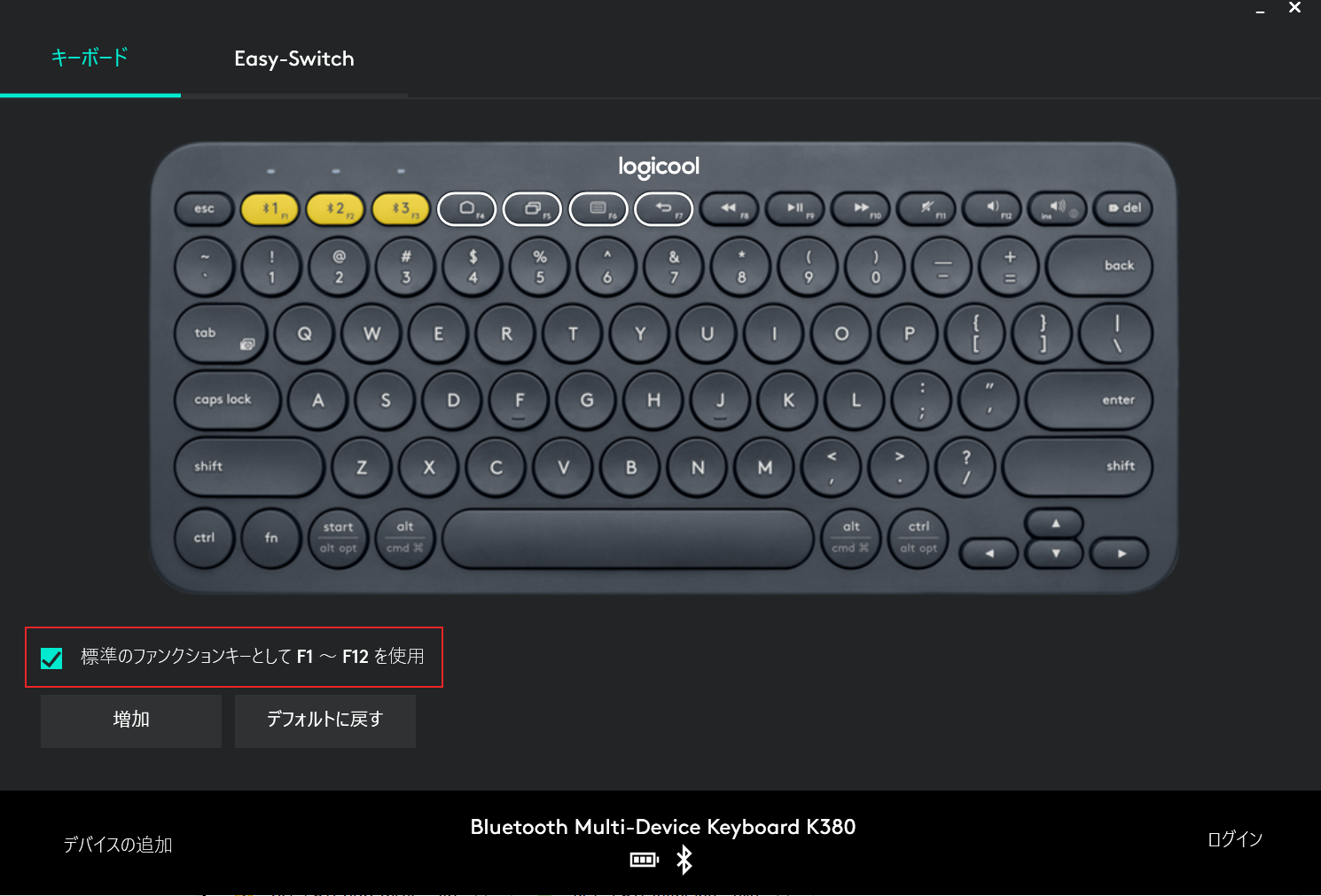Viewport: 1321px width, 896px height.
Task: Open the キーボード tab
Action: tap(90, 58)
